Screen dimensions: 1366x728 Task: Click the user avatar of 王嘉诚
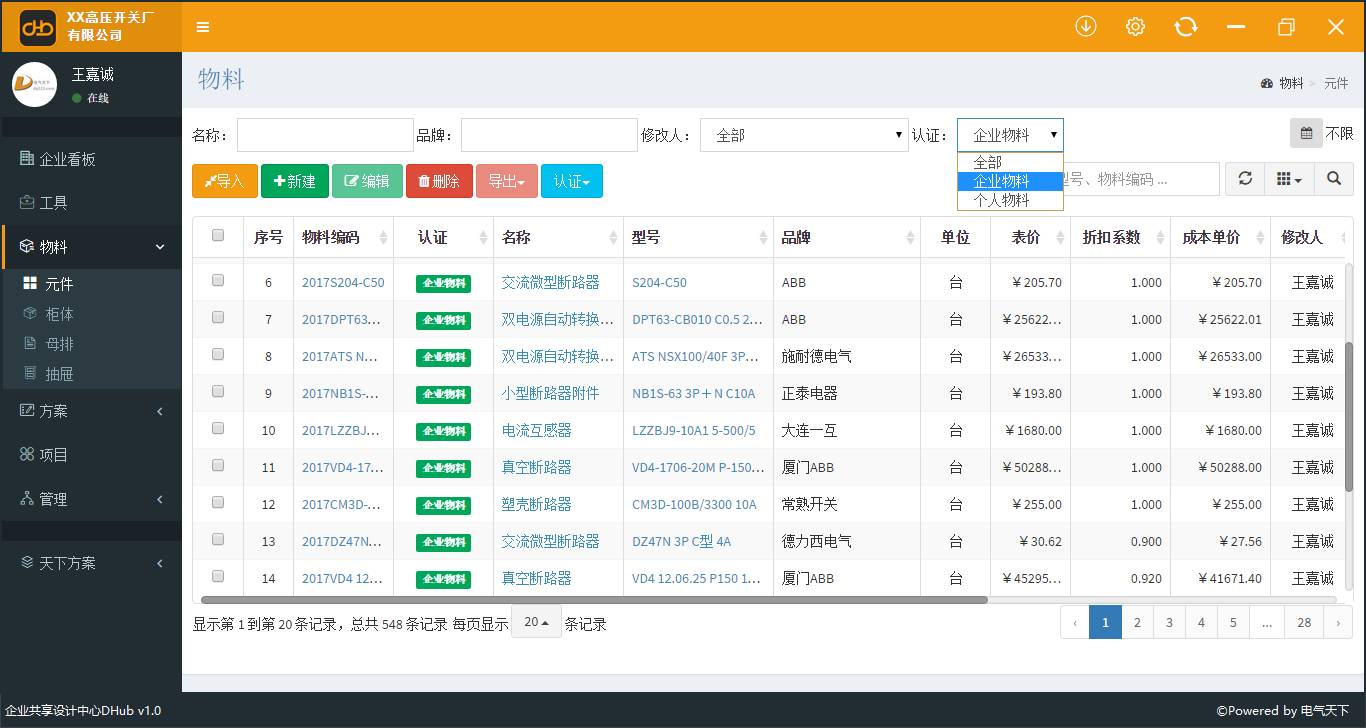(35, 85)
